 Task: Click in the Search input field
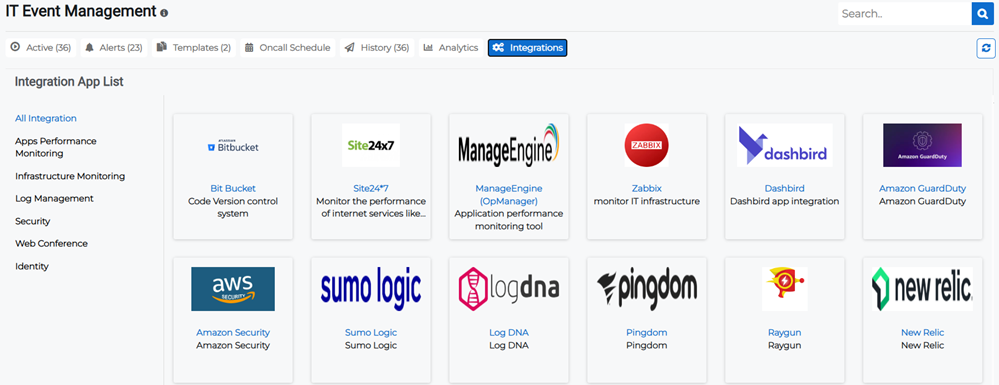(x=905, y=13)
